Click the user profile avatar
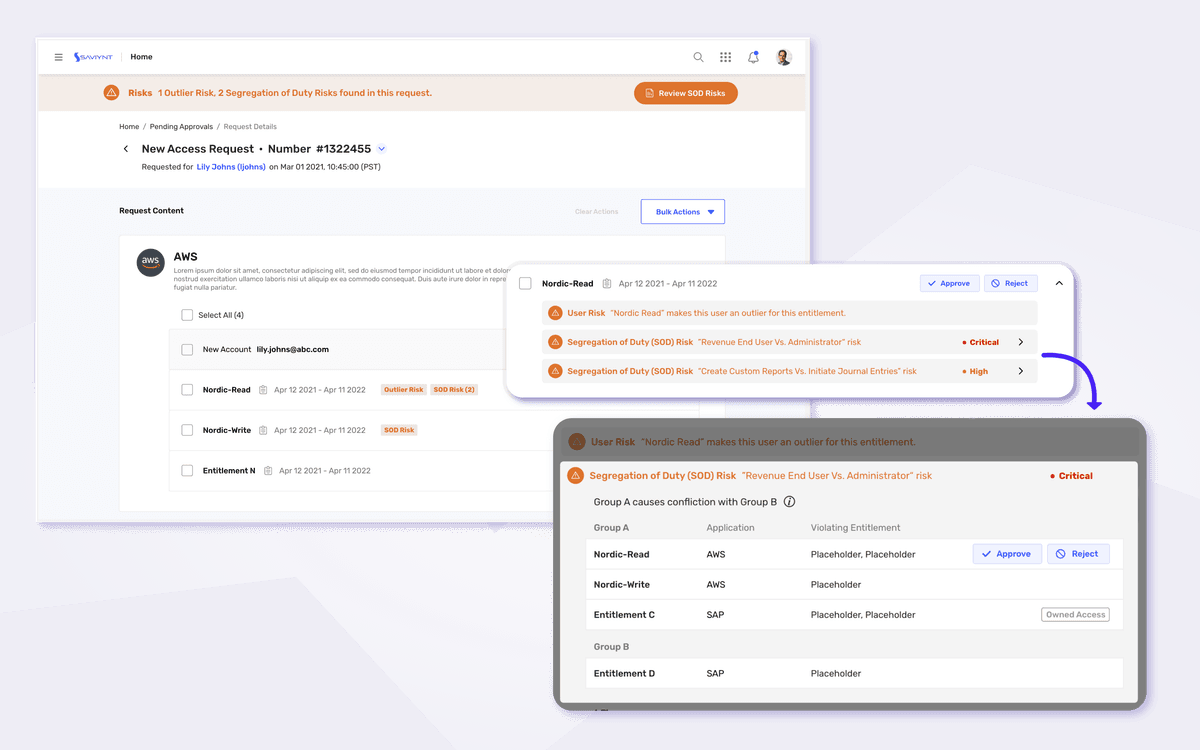The image size is (1200, 750). click(783, 57)
